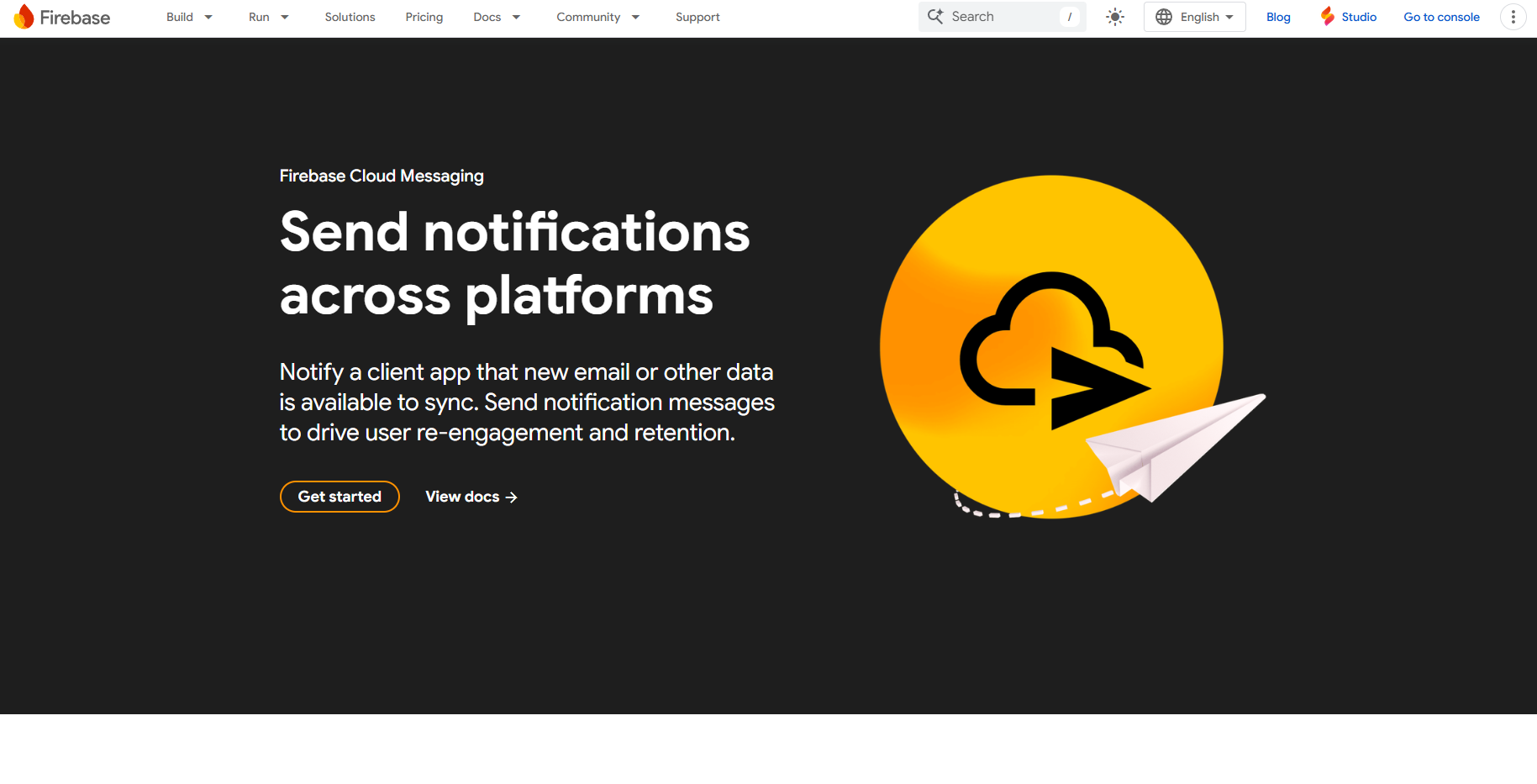This screenshot has height=784, width=1537.
Task: Expand the Run dropdown menu
Action: 268,17
